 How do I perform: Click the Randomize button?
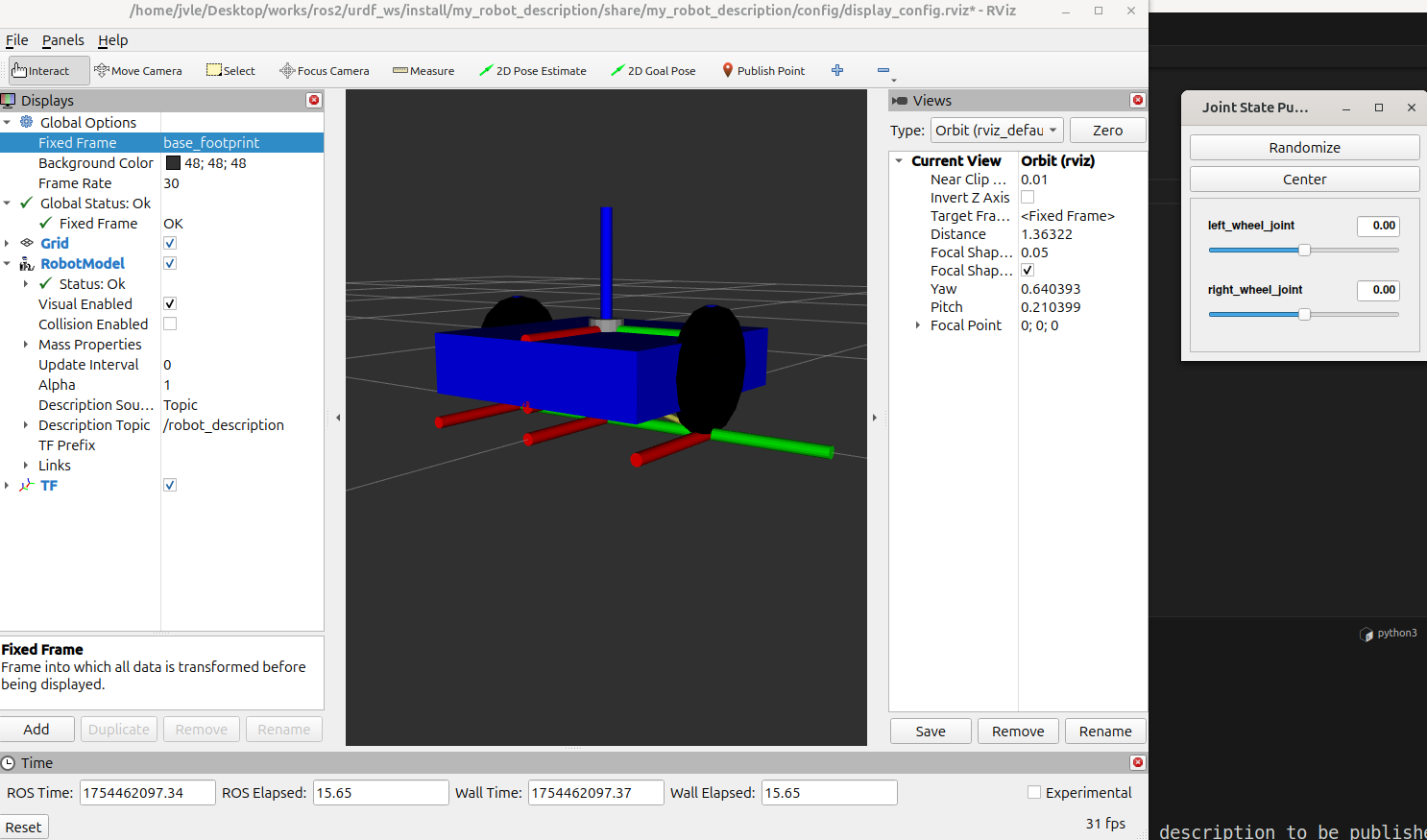[1304, 148]
